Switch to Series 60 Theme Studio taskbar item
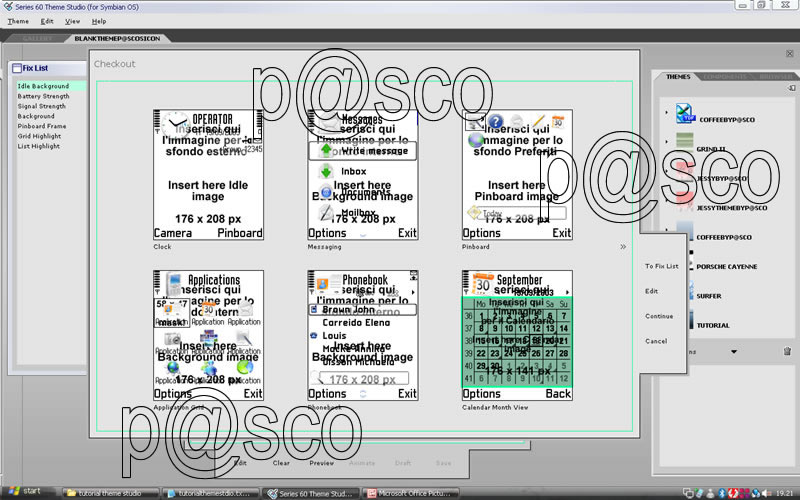800x500 pixels. 311,493
